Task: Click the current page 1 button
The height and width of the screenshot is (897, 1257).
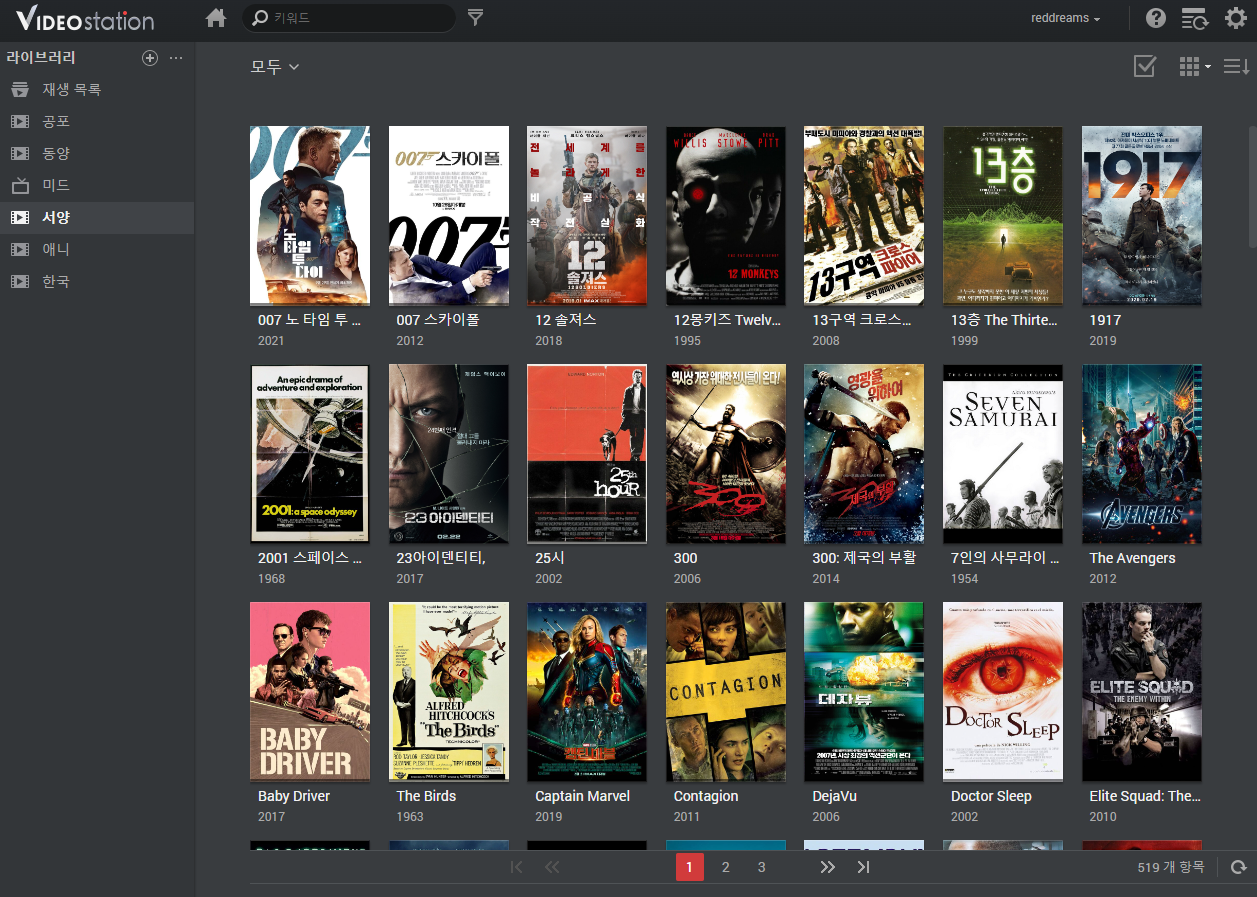Action: coord(690,867)
